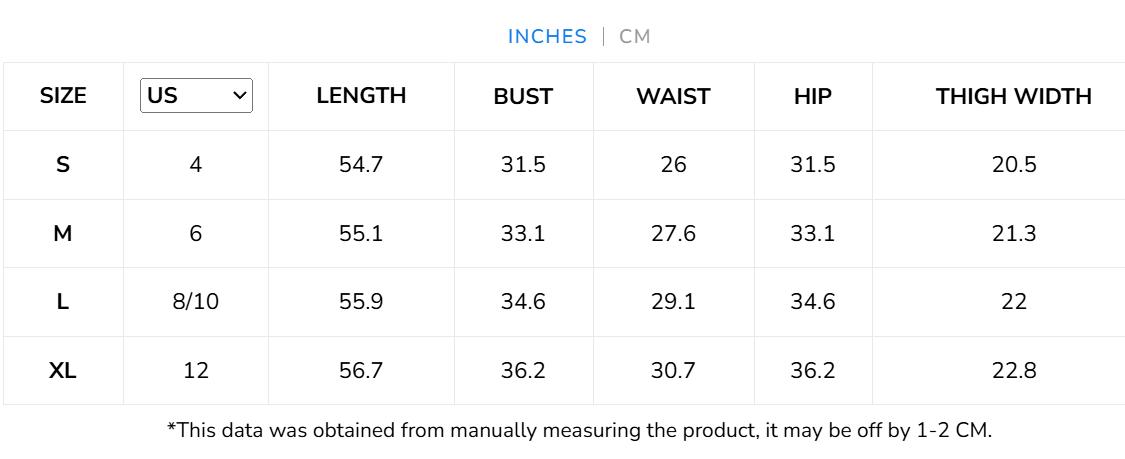Image resolution: width=1125 pixels, height=459 pixels.
Task: Click the 54.7 length value for S
Action: pyautogui.click(x=361, y=165)
